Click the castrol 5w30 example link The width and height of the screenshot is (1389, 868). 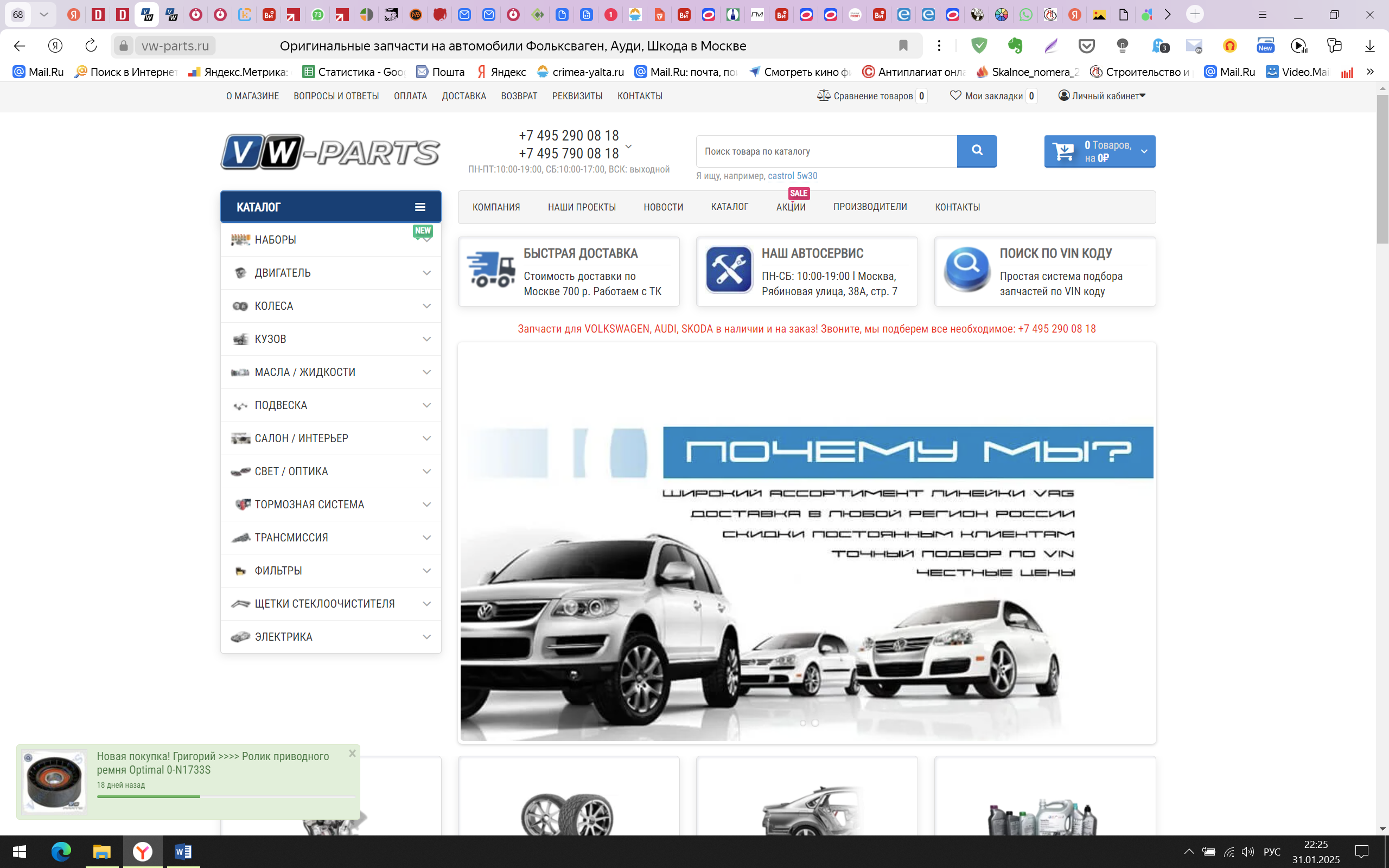[x=792, y=176]
